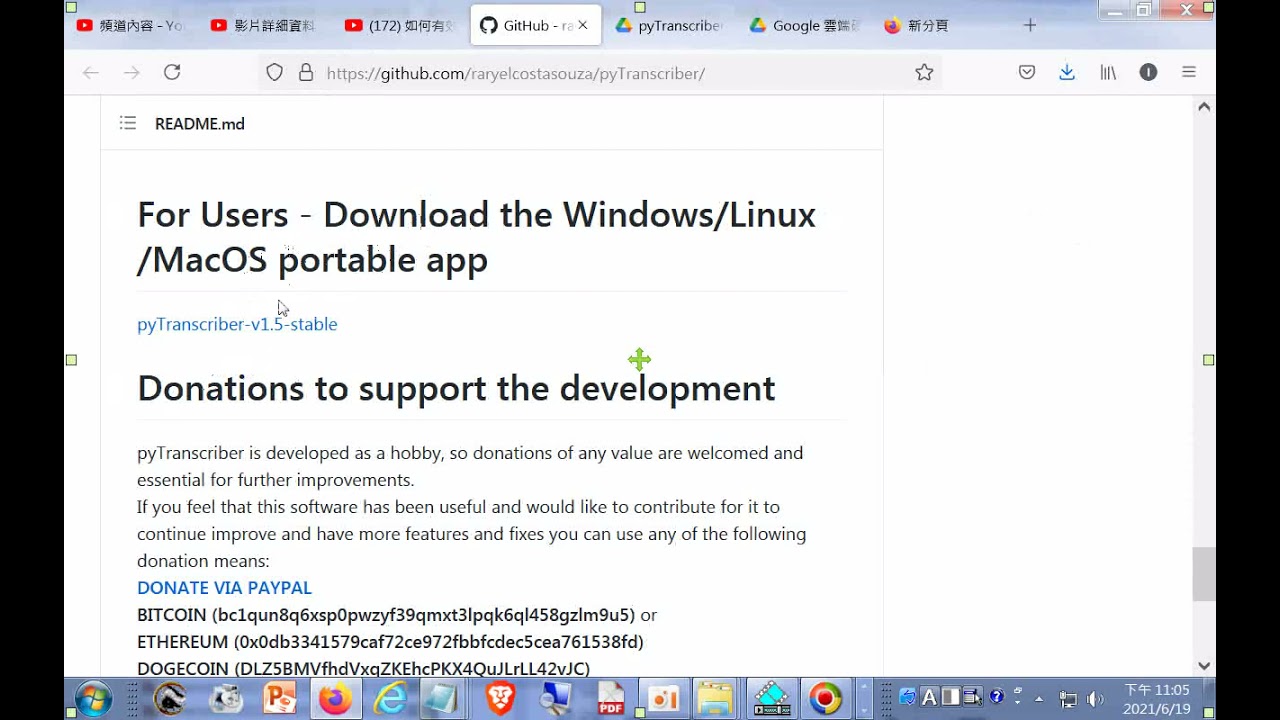Open Chrome from the taskbar
The height and width of the screenshot is (720, 1280).
826,698
